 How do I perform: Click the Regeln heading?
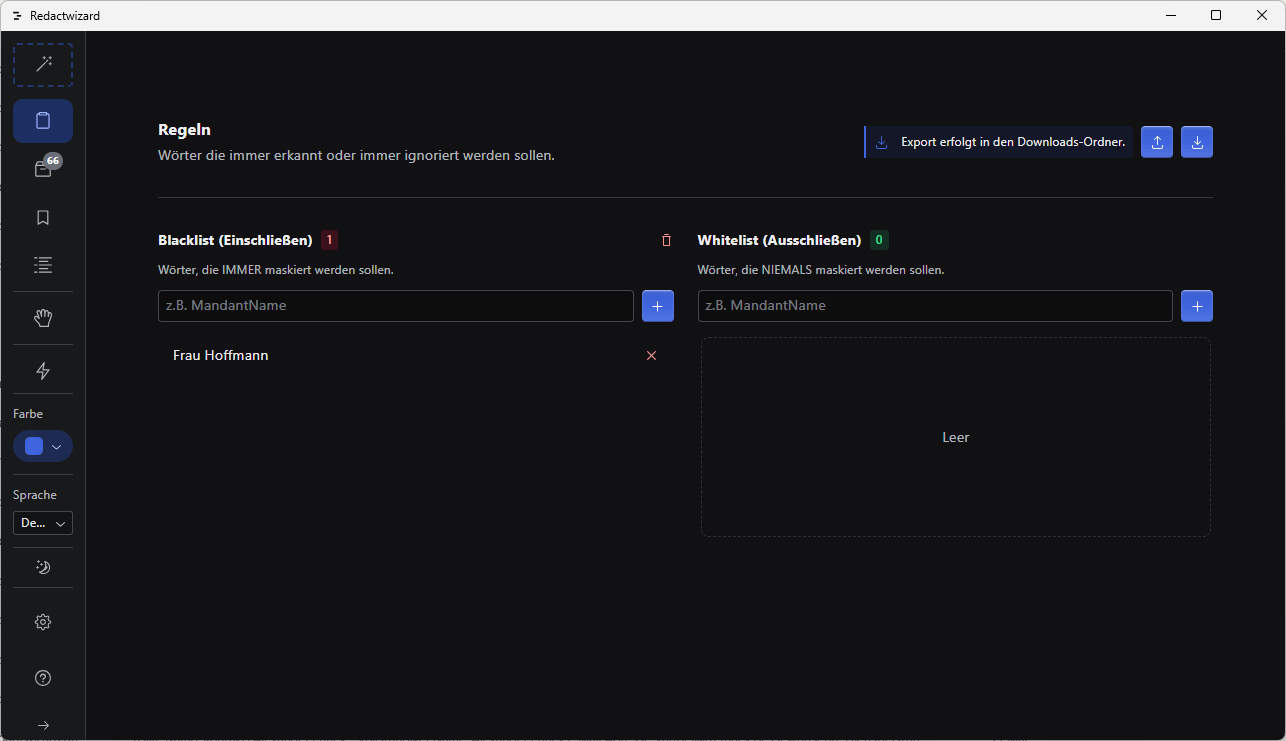(x=184, y=130)
